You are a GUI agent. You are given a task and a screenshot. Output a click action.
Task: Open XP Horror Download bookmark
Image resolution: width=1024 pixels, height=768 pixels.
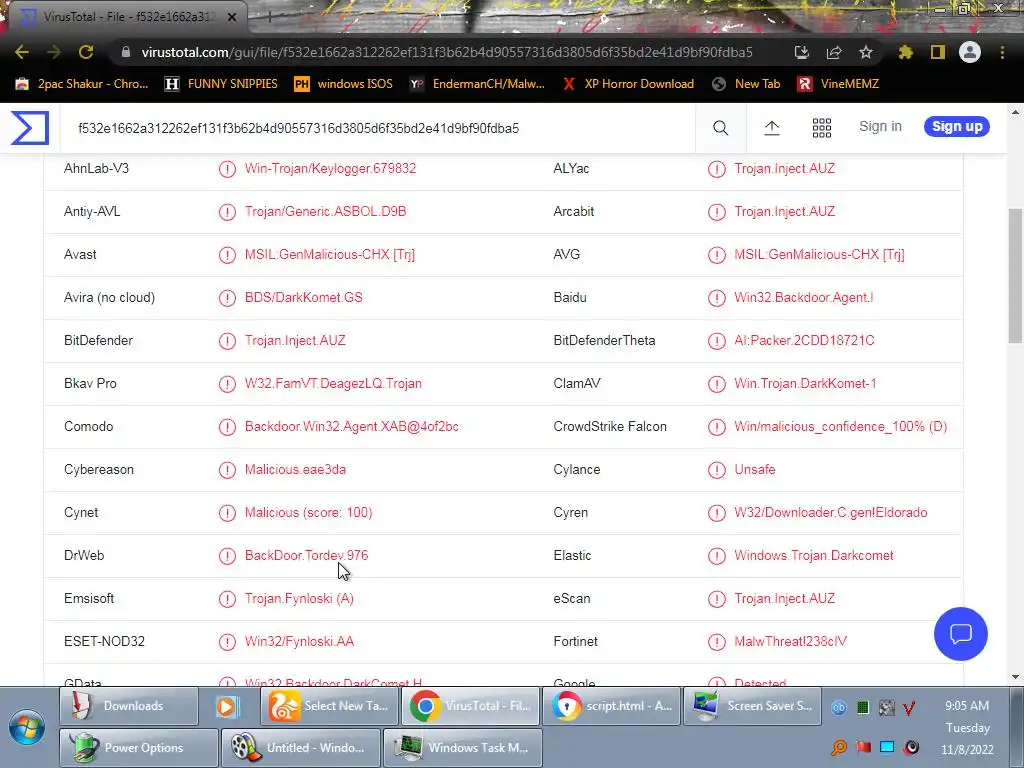coord(628,84)
